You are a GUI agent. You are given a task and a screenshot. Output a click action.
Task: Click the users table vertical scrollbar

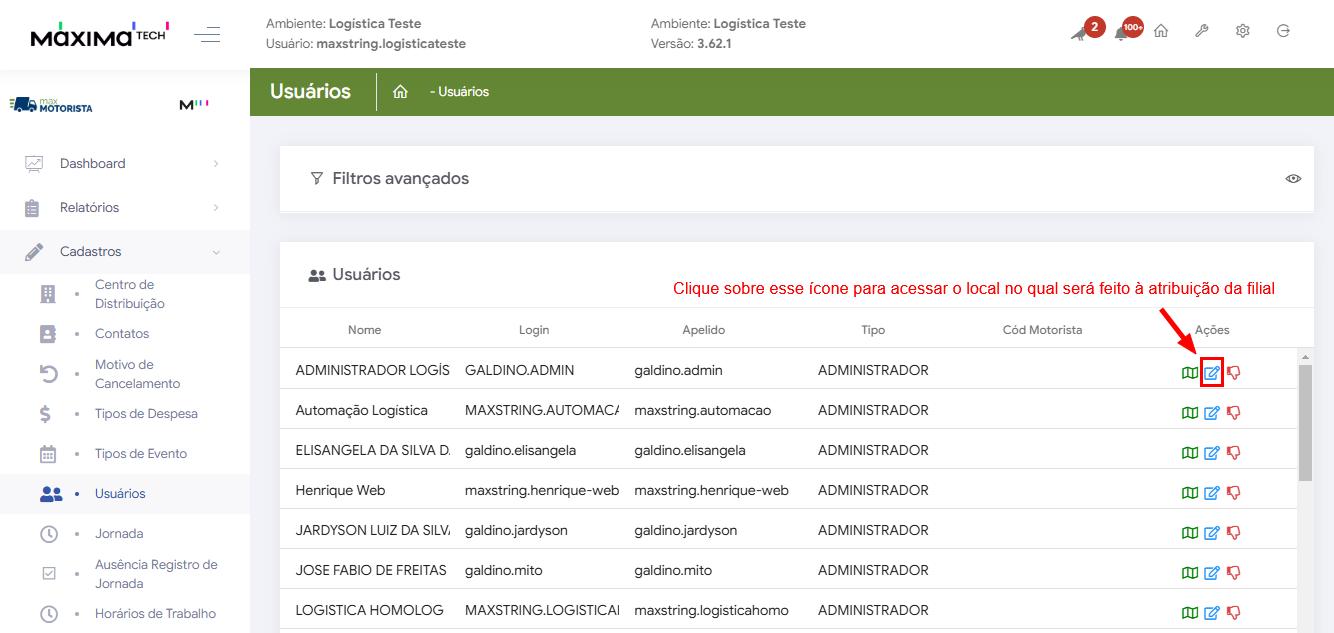1305,420
